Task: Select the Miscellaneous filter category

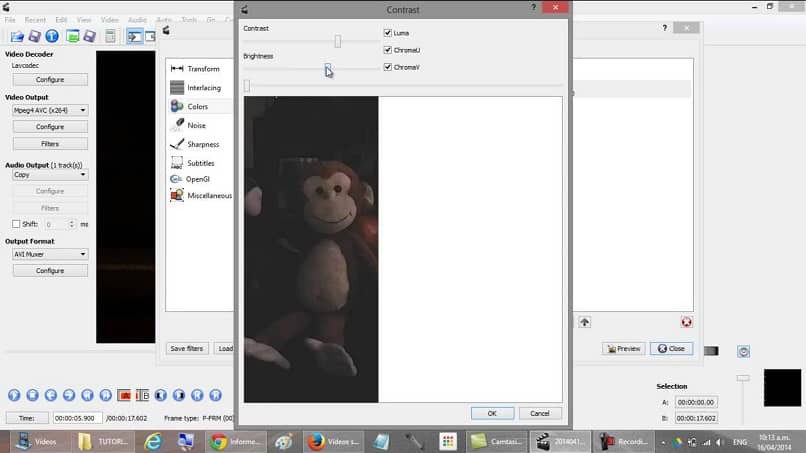Action: click(200, 195)
